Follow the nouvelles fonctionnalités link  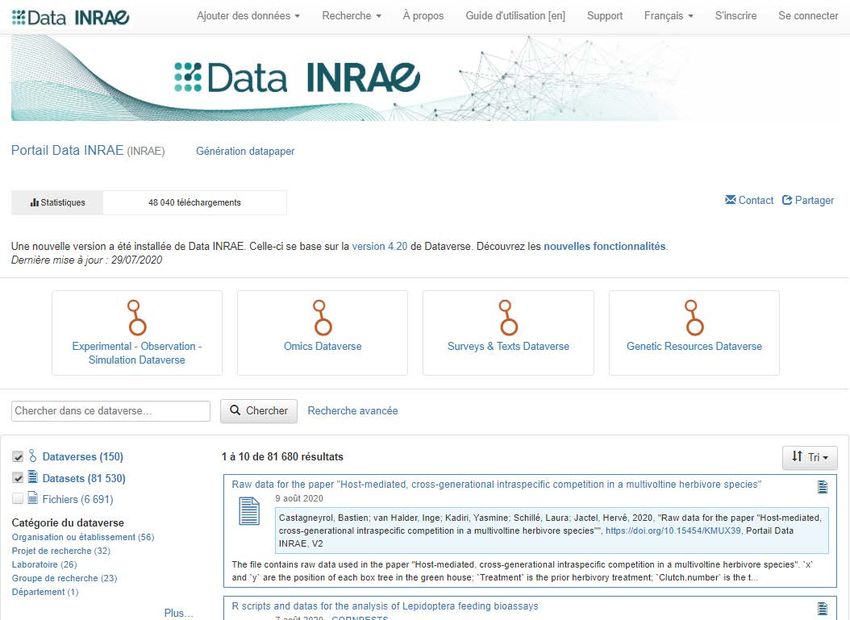click(x=604, y=246)
